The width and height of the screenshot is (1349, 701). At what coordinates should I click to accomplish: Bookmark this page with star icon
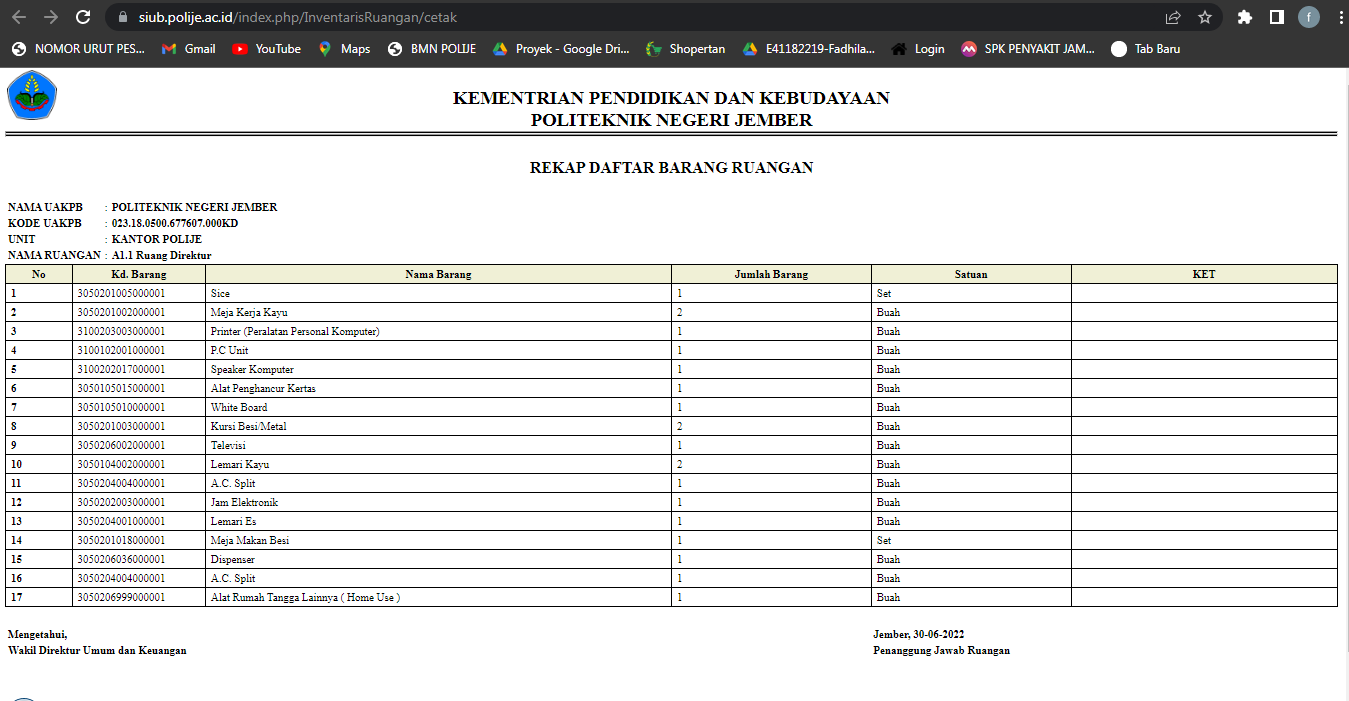(1205, 17)
